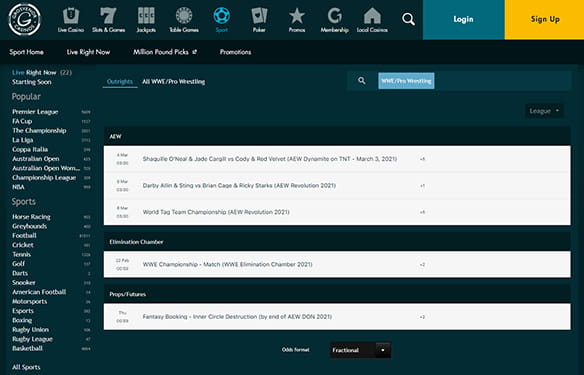Select Esports in sports list
This screenshot has width=584, height=375.
click(x=23, y=311)
